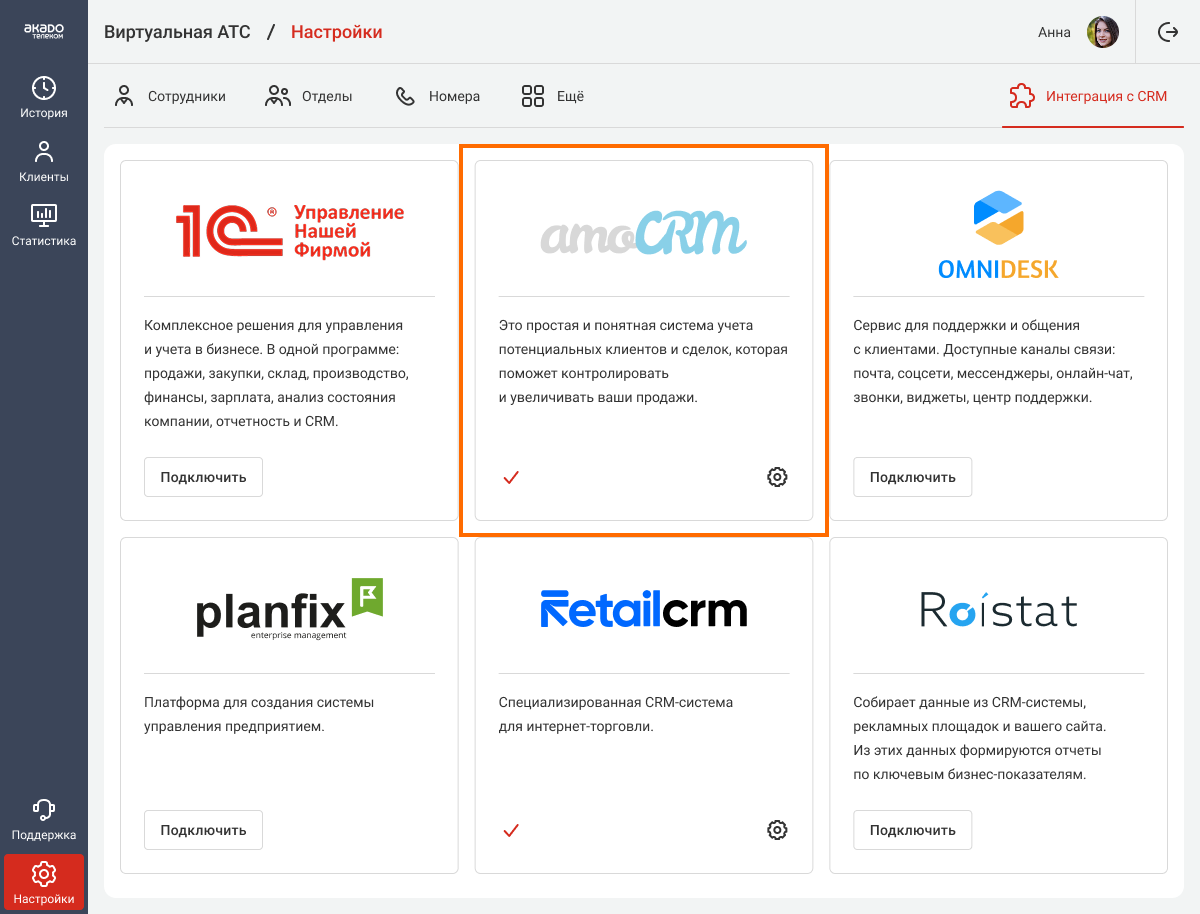The width and height of the screenshot is (1200, 914).
Task: Click the RetailCRM connected checkmark
Action: (x=511, y=830)
